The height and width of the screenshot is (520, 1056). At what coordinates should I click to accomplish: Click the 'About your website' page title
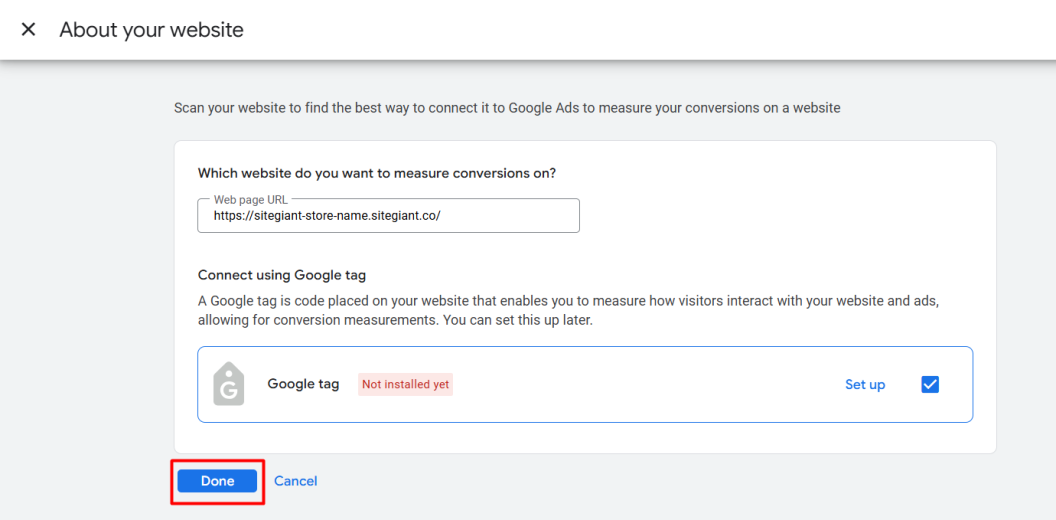(x=151, y=30)
